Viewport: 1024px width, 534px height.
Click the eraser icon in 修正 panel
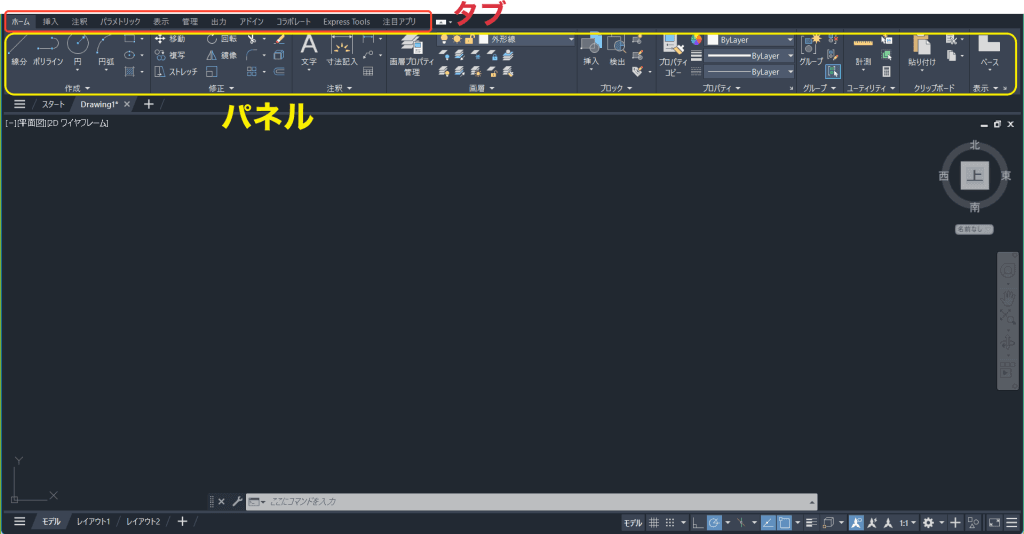280,39
